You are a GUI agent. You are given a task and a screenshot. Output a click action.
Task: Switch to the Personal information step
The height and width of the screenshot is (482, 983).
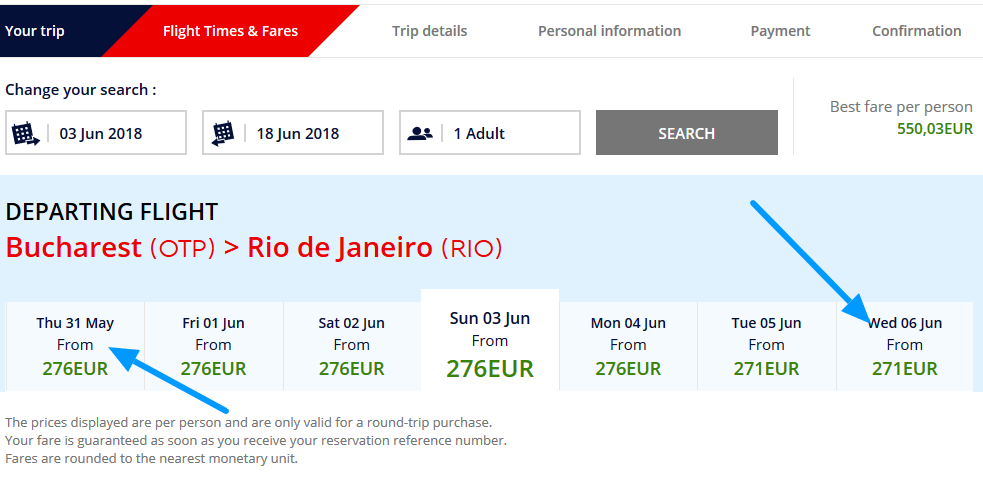[x=609, y=31]
